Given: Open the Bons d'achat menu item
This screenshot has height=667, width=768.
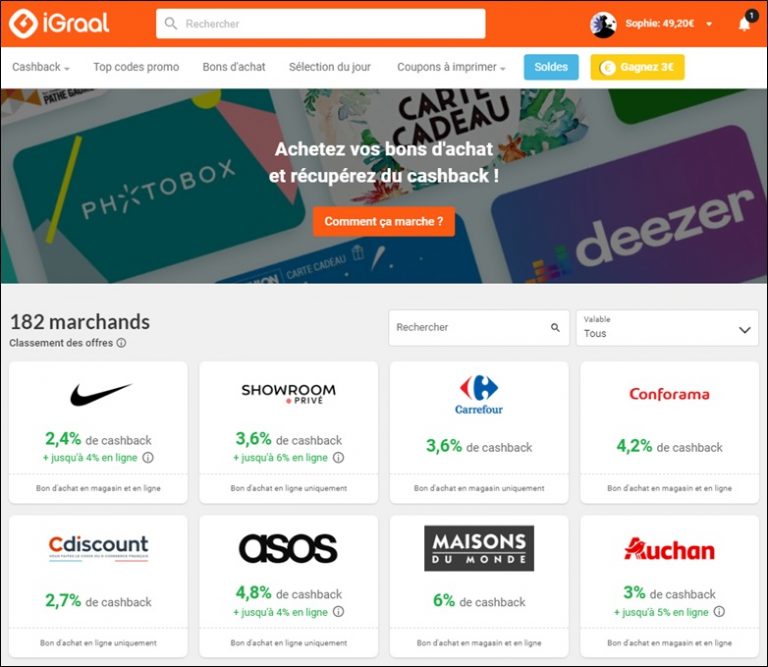Looking at the screenshot, I should click(234, 67).
